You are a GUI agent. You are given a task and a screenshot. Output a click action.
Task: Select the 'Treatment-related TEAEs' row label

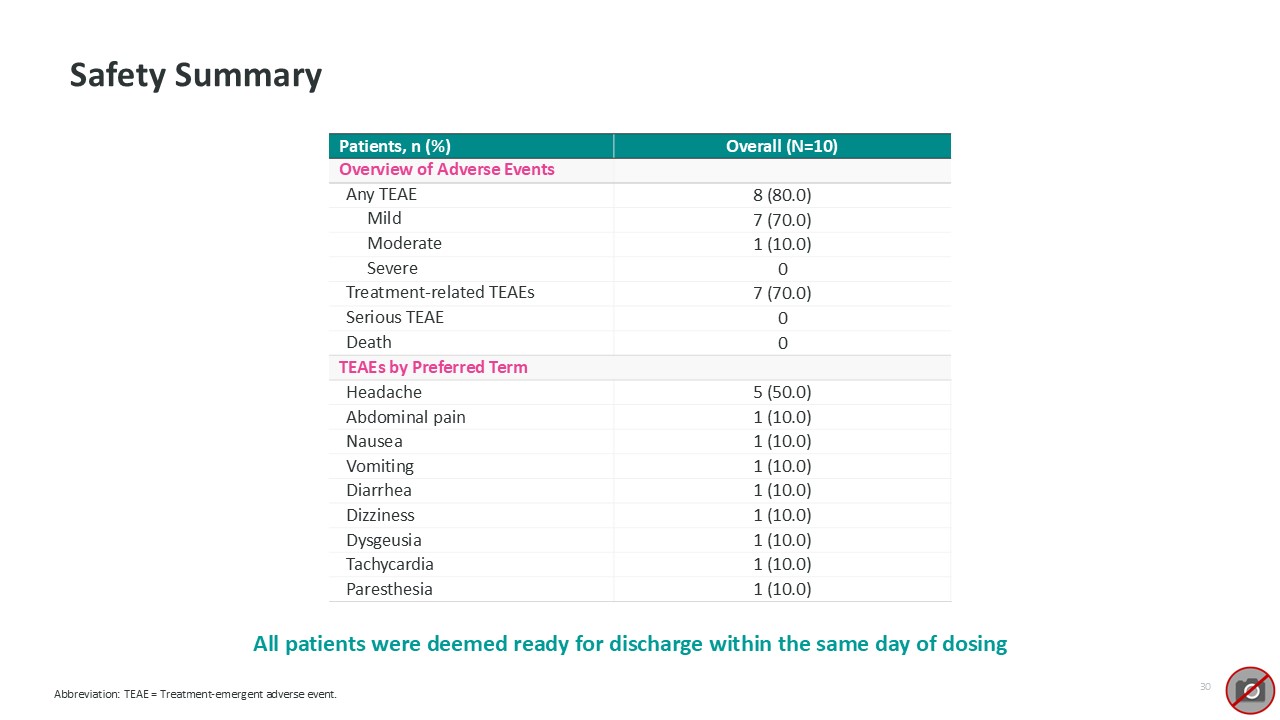(440, 292)
